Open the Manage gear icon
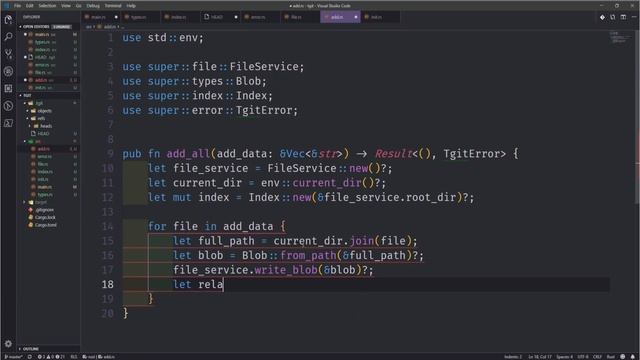 click(8, 344)
